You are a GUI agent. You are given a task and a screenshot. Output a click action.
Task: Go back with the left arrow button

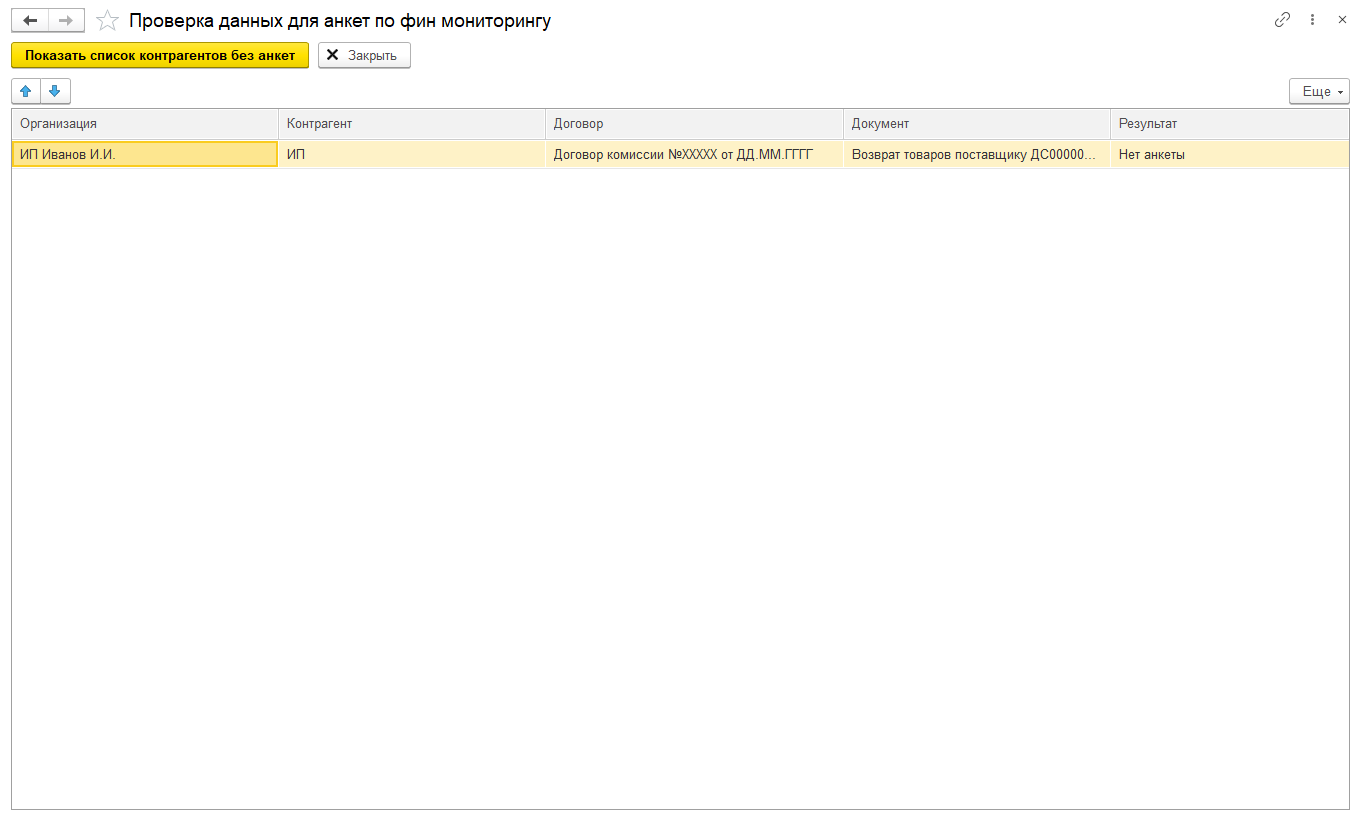30,20
